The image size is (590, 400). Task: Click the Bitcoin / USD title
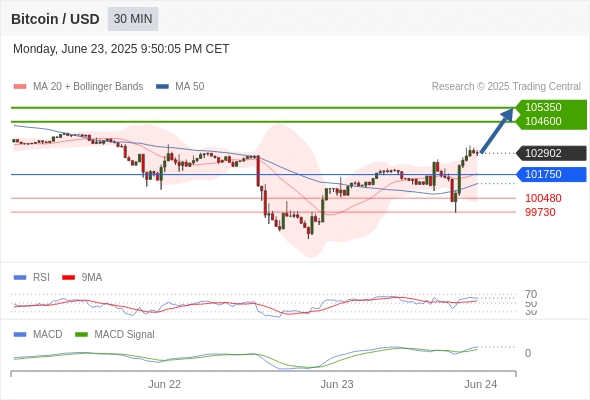pos(55,19)
